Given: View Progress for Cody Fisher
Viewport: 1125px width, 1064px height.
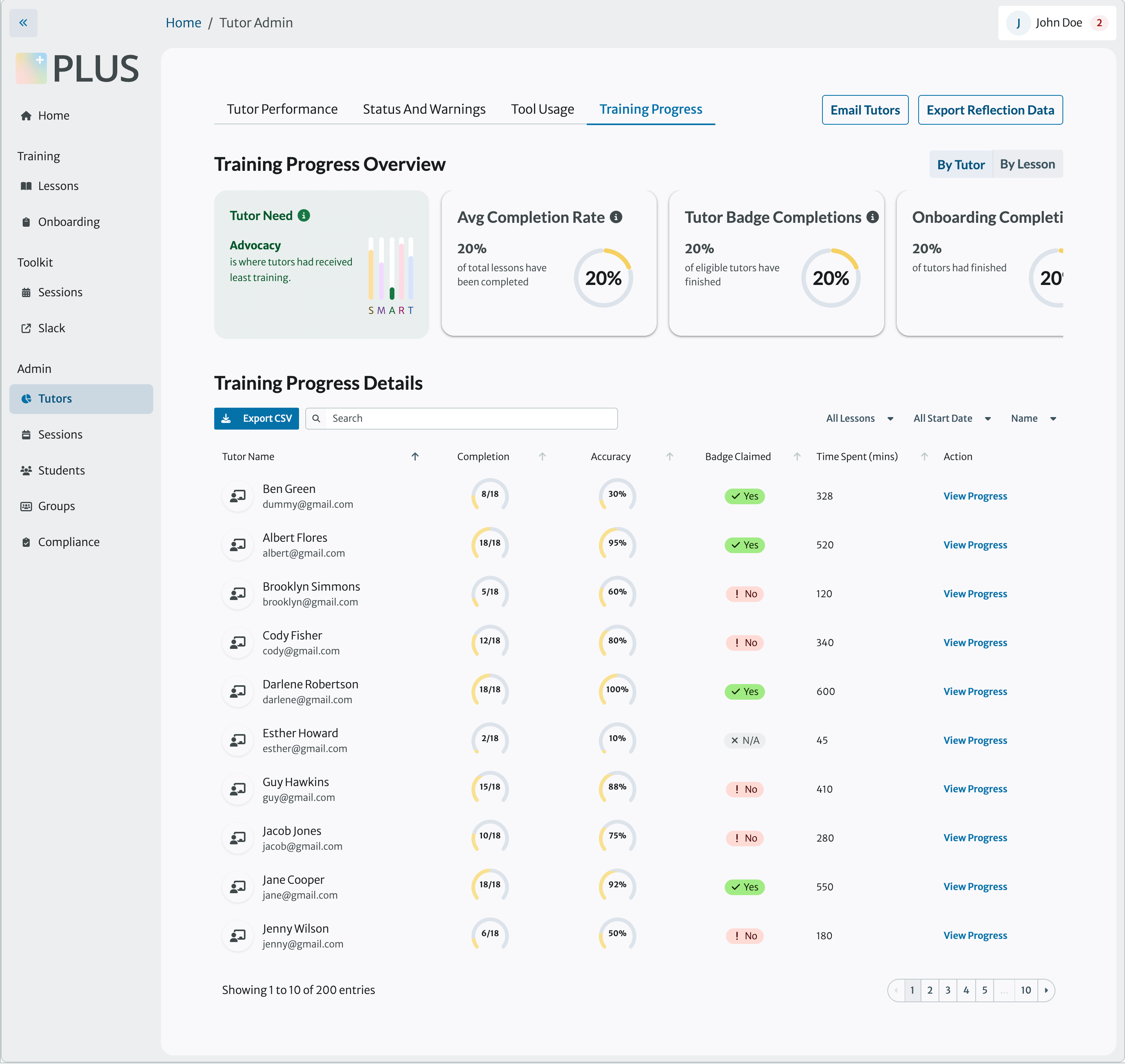Looking at the screenshot, I should (x=975, y=643).
